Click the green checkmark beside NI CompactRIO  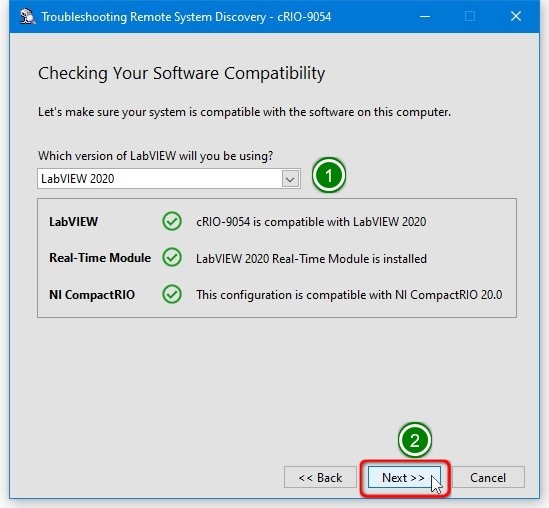click(172, 294)
